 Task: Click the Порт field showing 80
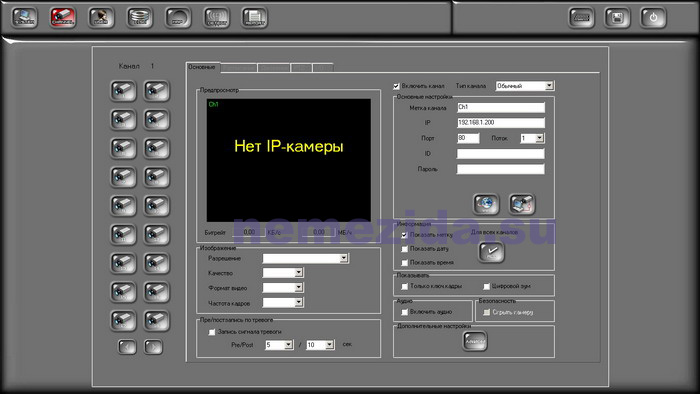point(468,138)
